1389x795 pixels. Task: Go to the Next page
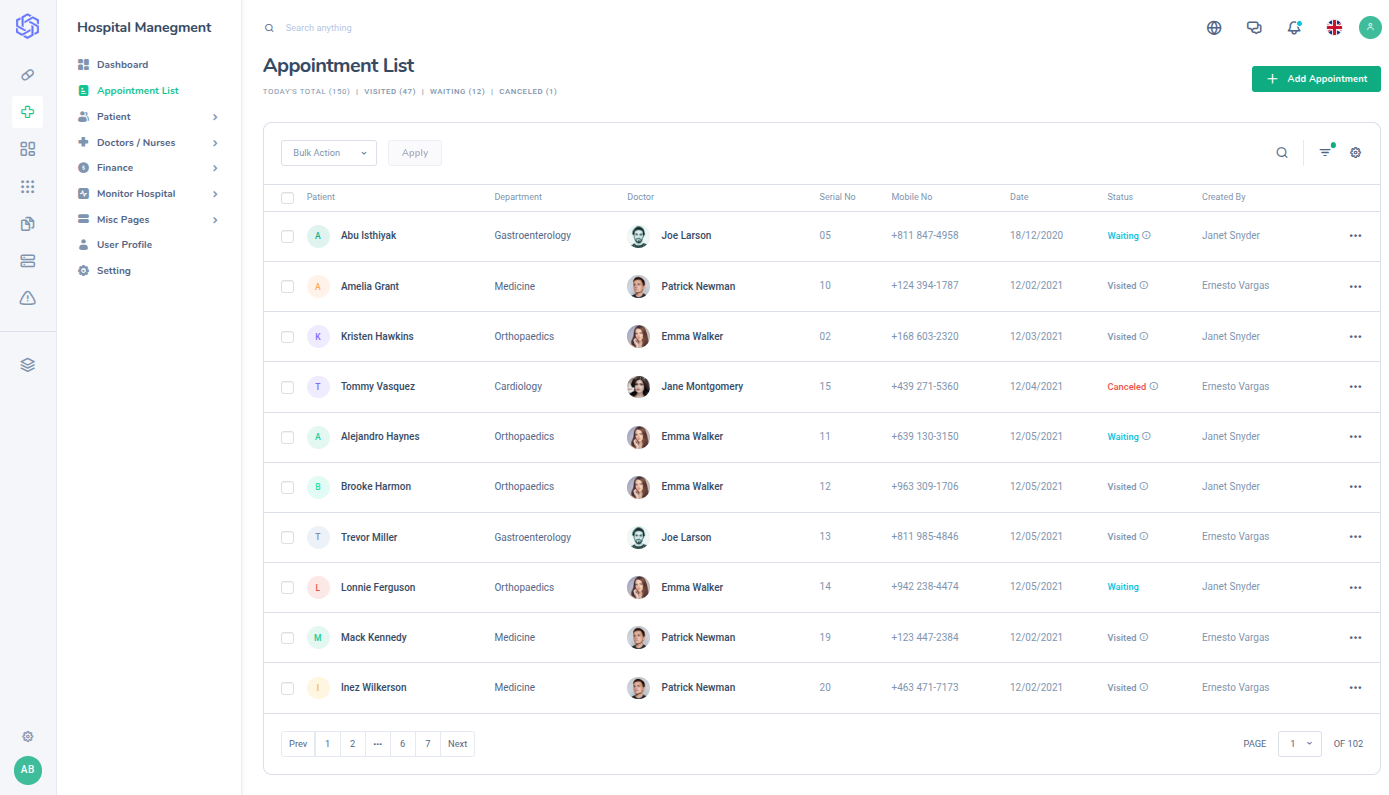pyautogui.click(x=457, y=744)
